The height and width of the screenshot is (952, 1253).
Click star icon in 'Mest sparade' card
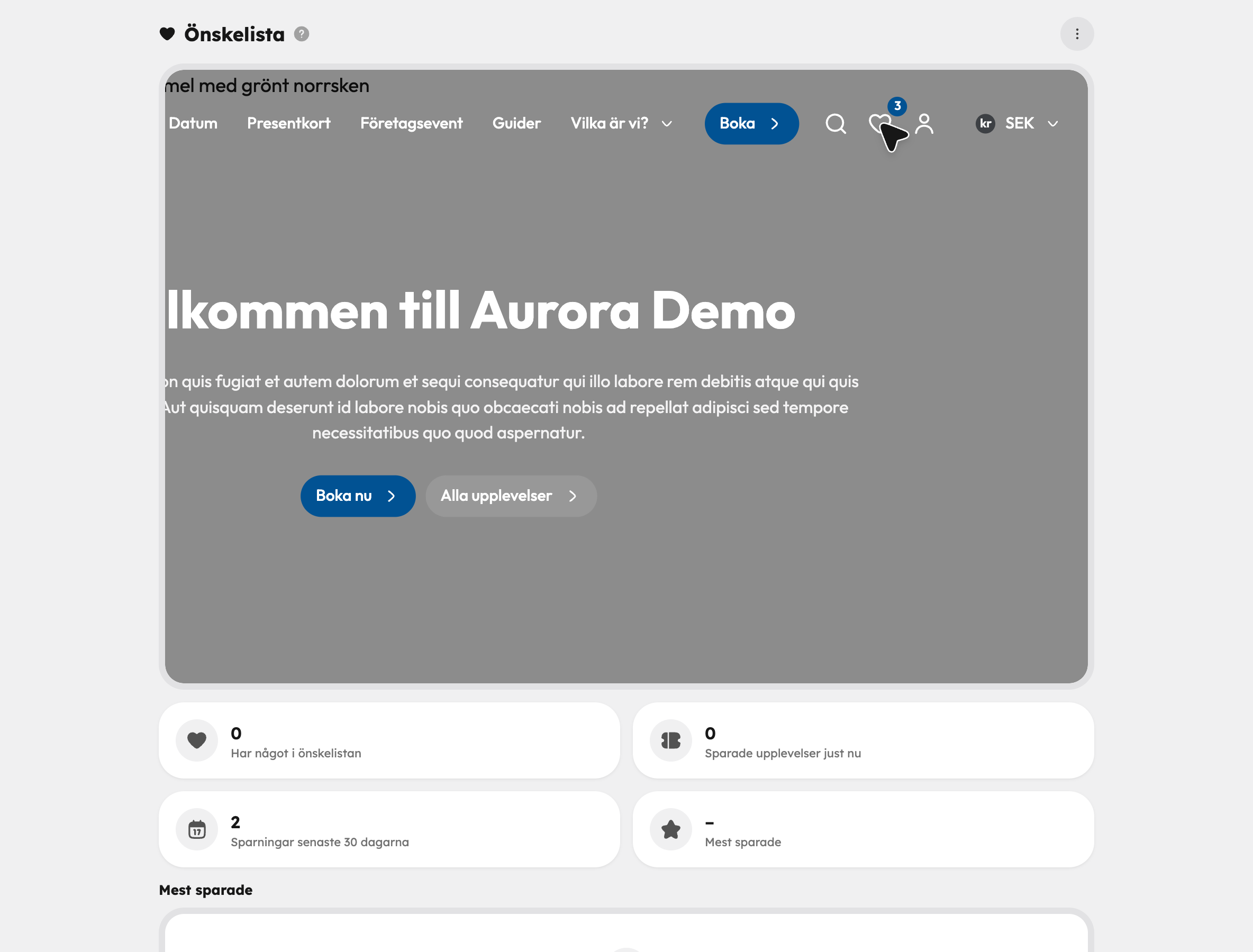tap(671, 829)
